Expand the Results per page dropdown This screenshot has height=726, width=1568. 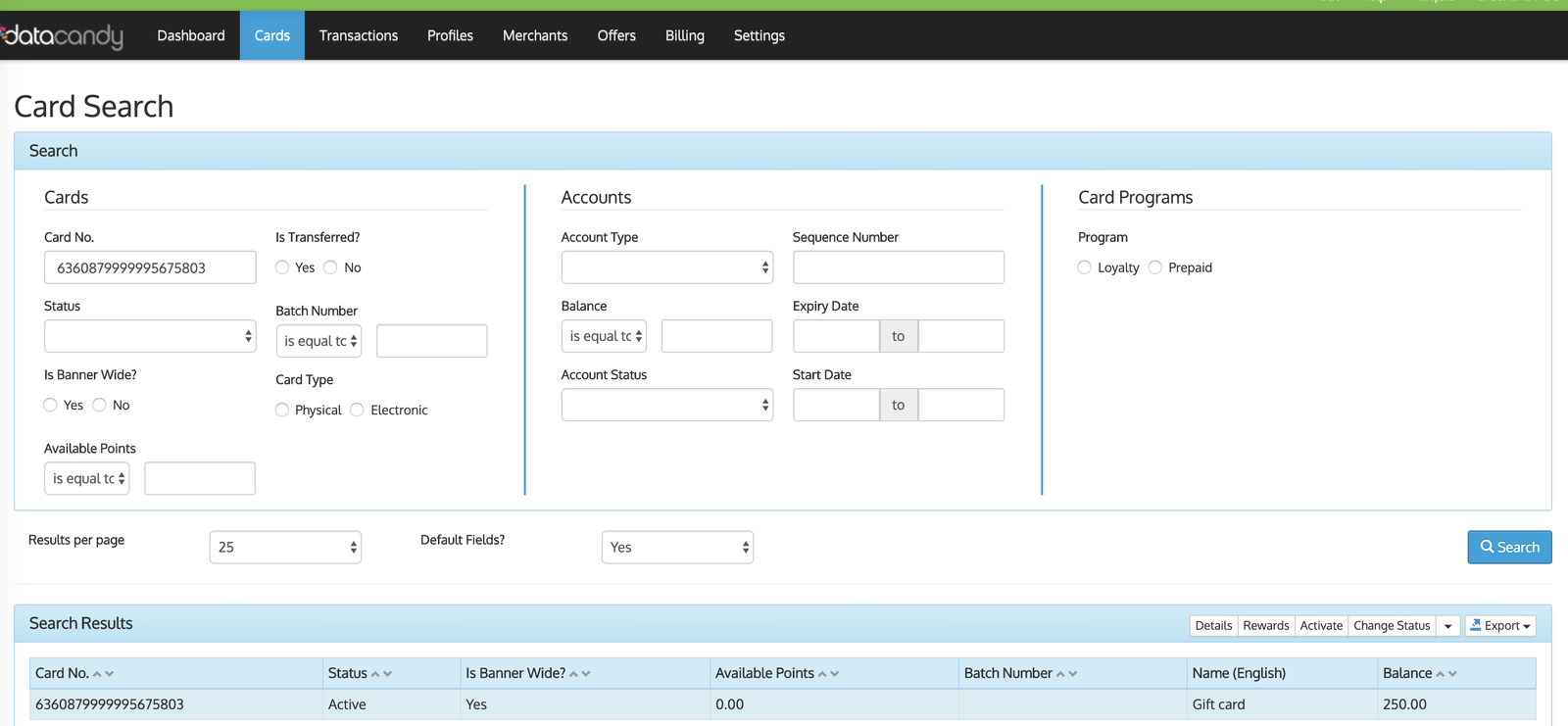pos(285,547)
